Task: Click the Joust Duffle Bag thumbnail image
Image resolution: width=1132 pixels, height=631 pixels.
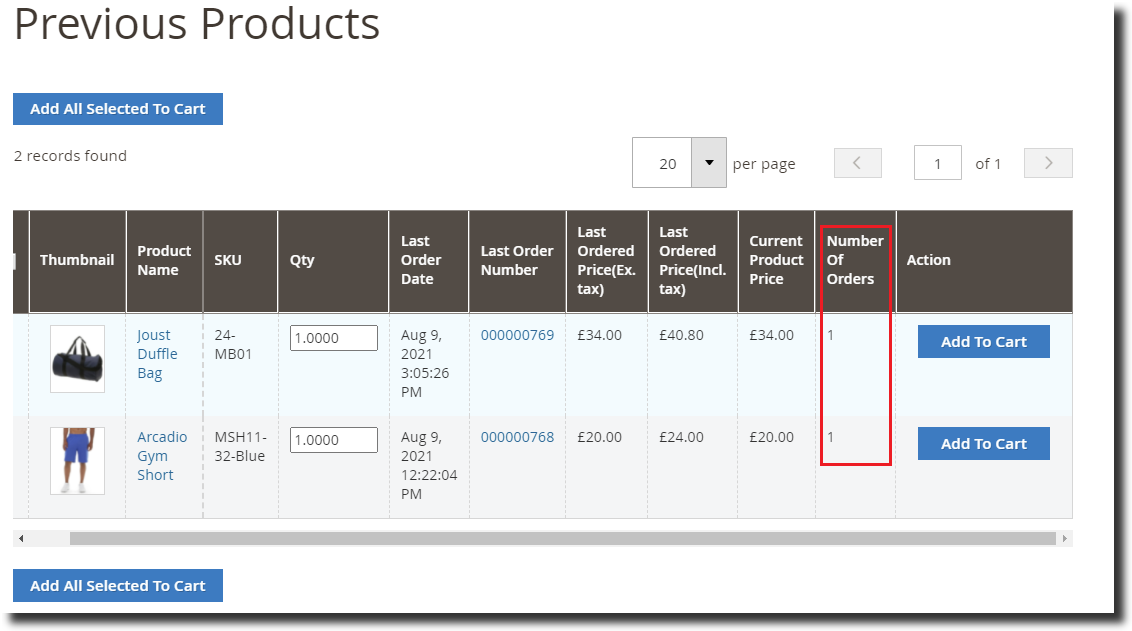Action: pos(77,358)
